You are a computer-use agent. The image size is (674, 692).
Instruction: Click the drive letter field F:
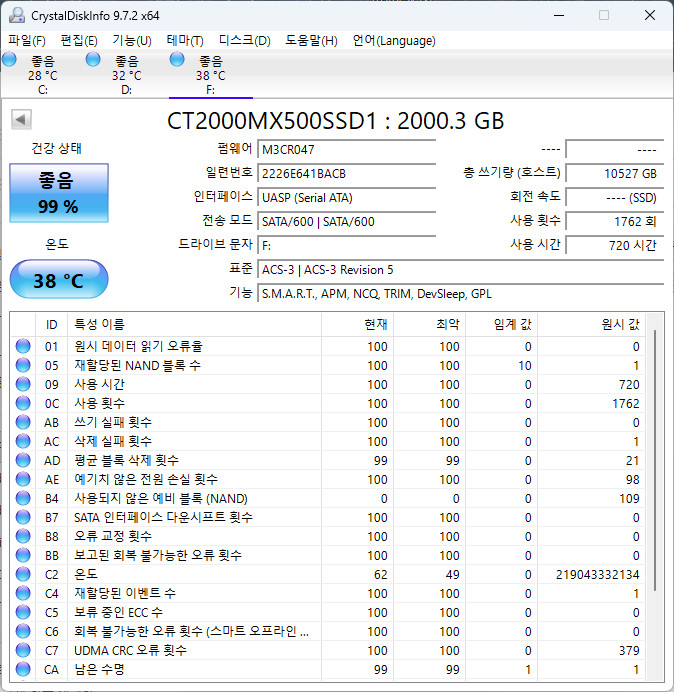(x=346, y=245)
